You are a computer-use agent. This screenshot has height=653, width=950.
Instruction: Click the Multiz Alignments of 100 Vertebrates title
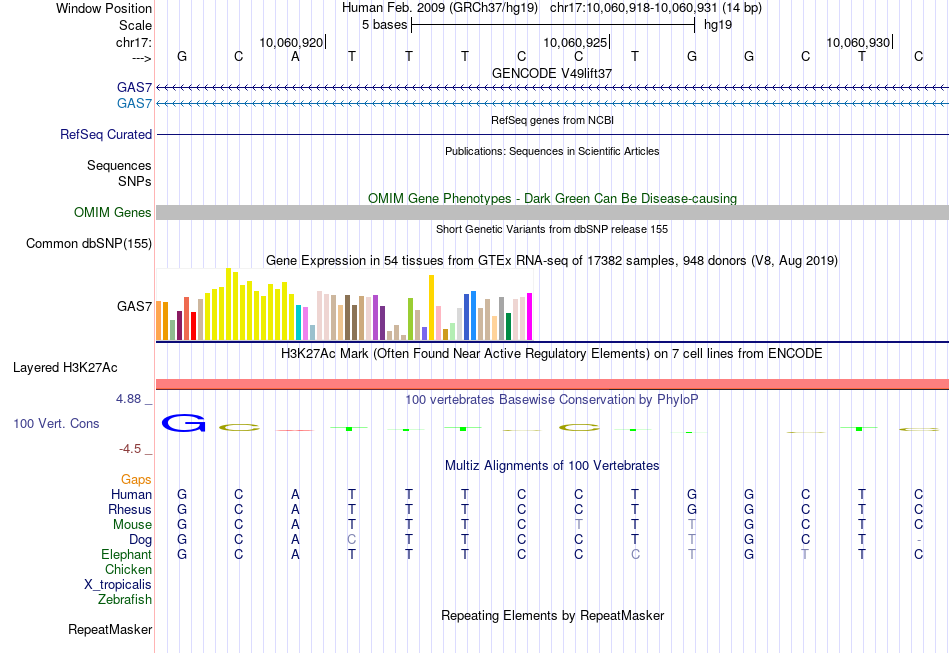[552, 466]
